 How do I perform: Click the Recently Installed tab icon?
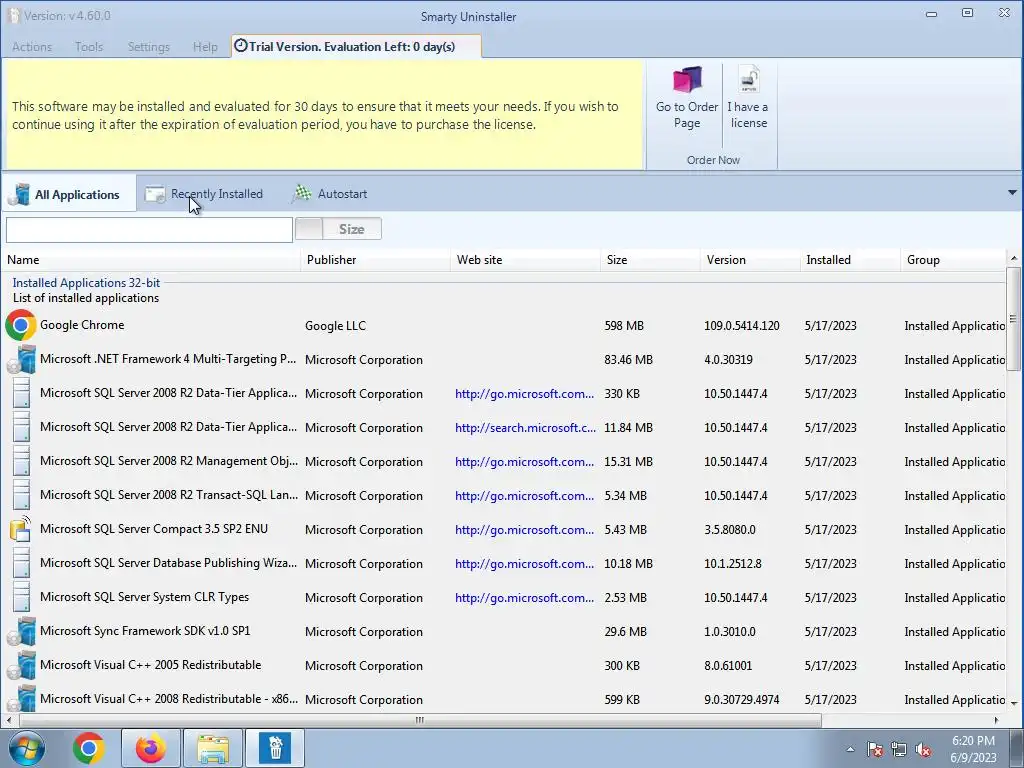(155, 194)
